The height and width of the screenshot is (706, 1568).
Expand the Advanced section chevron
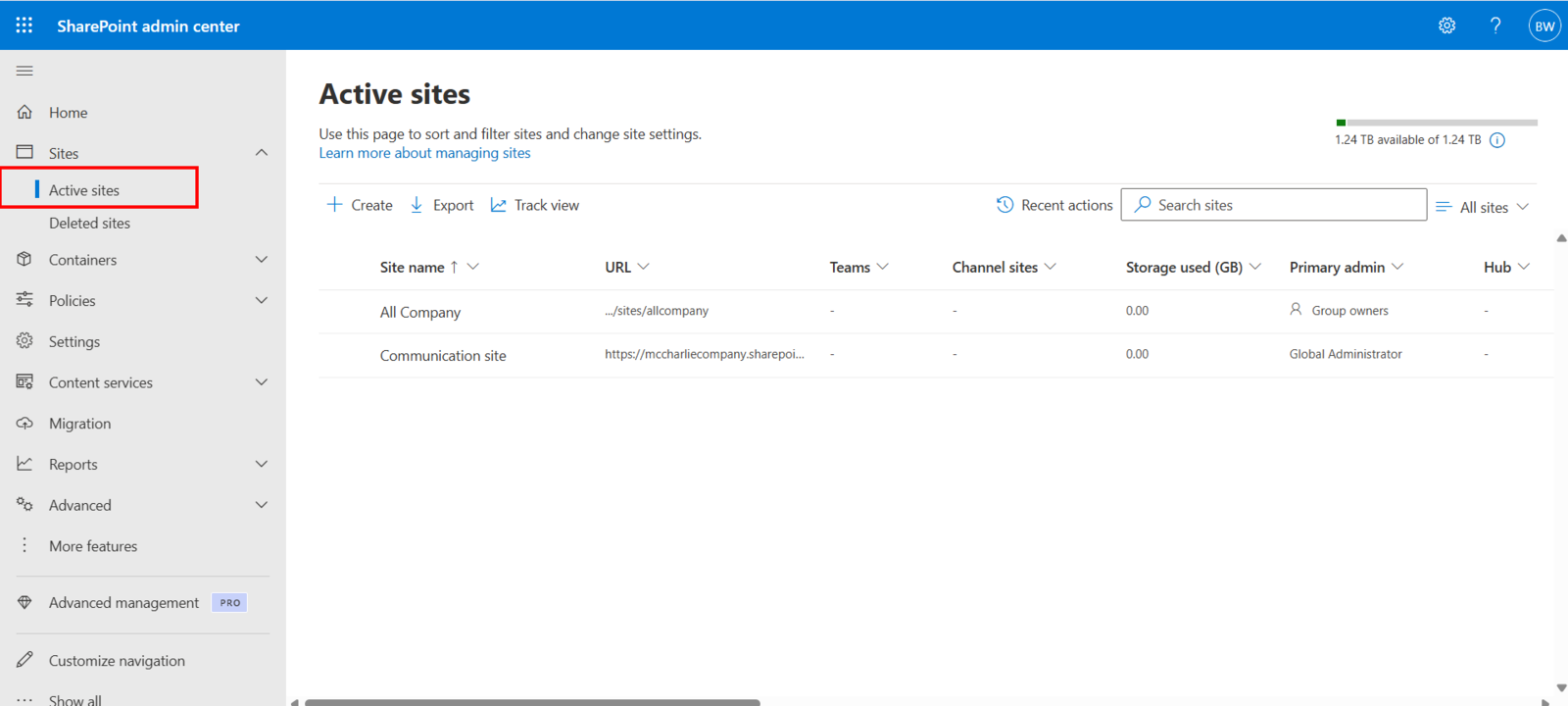pyautogui.click(x=261, y=504)
